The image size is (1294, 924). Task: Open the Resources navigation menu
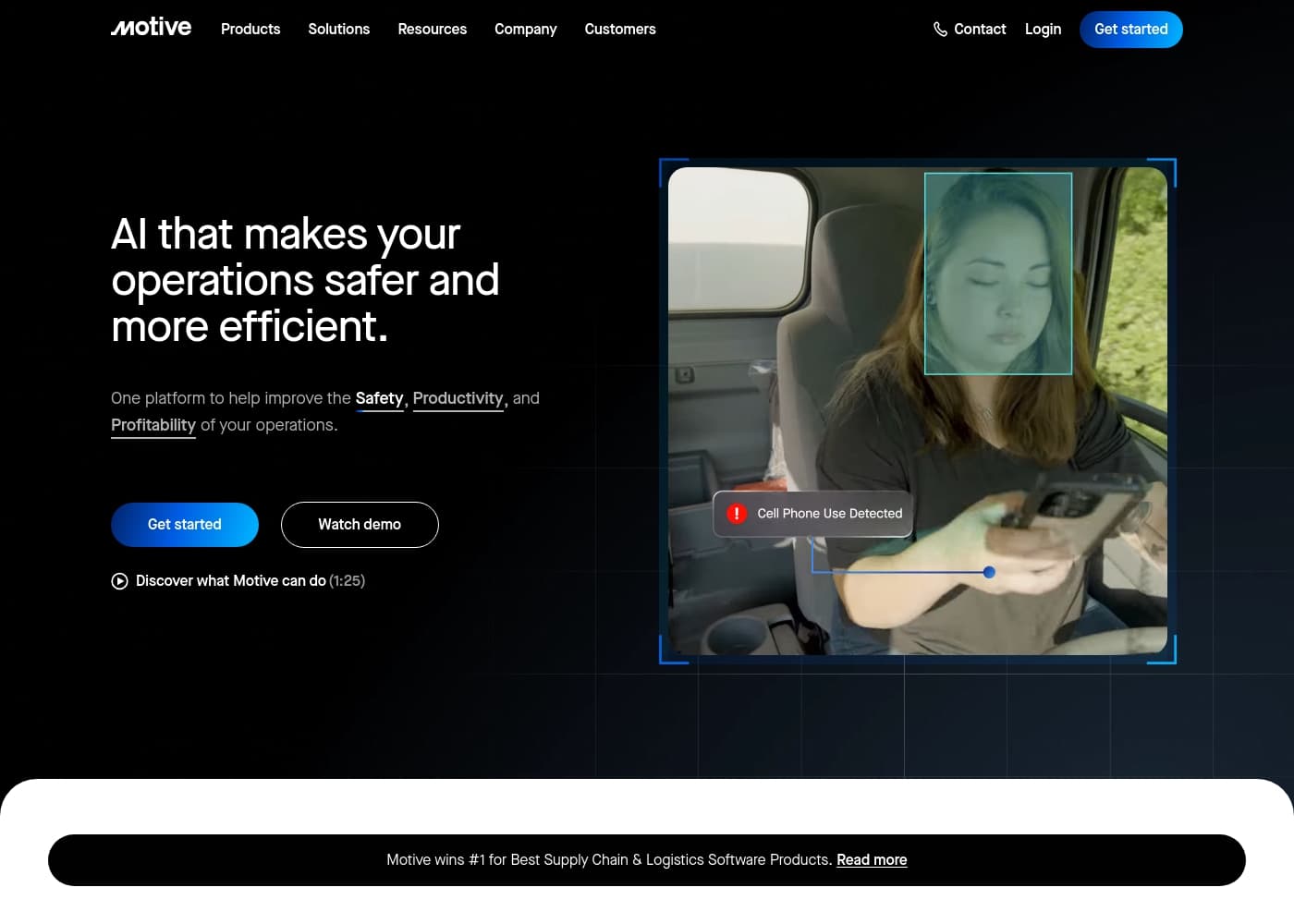[x=432, y=30]
